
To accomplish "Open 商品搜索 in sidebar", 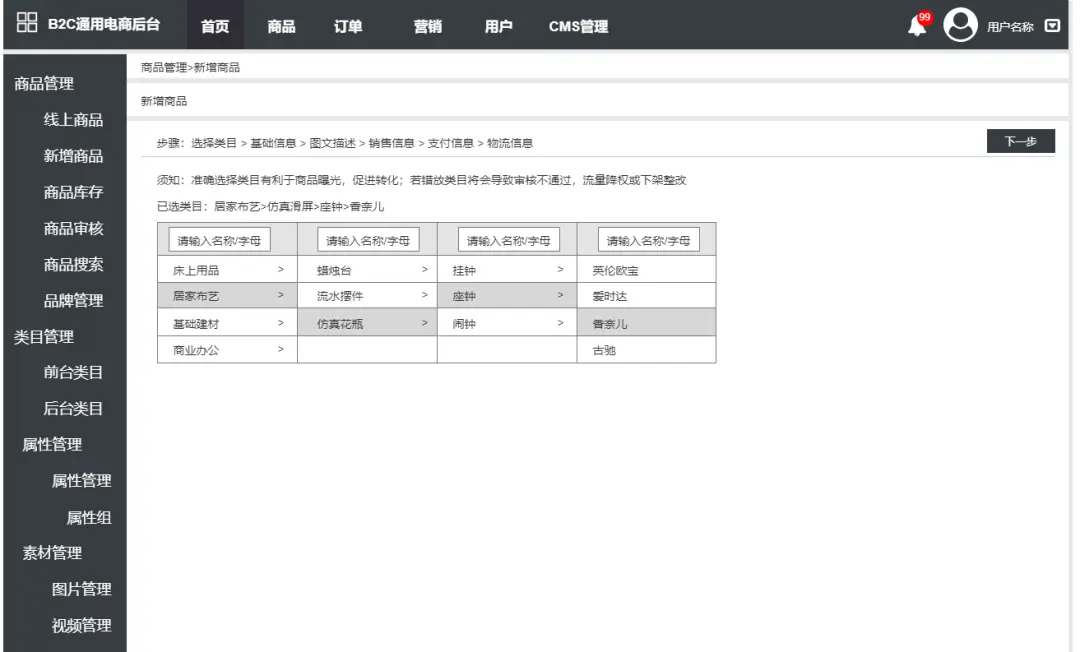I will click(x=73, y=264).
